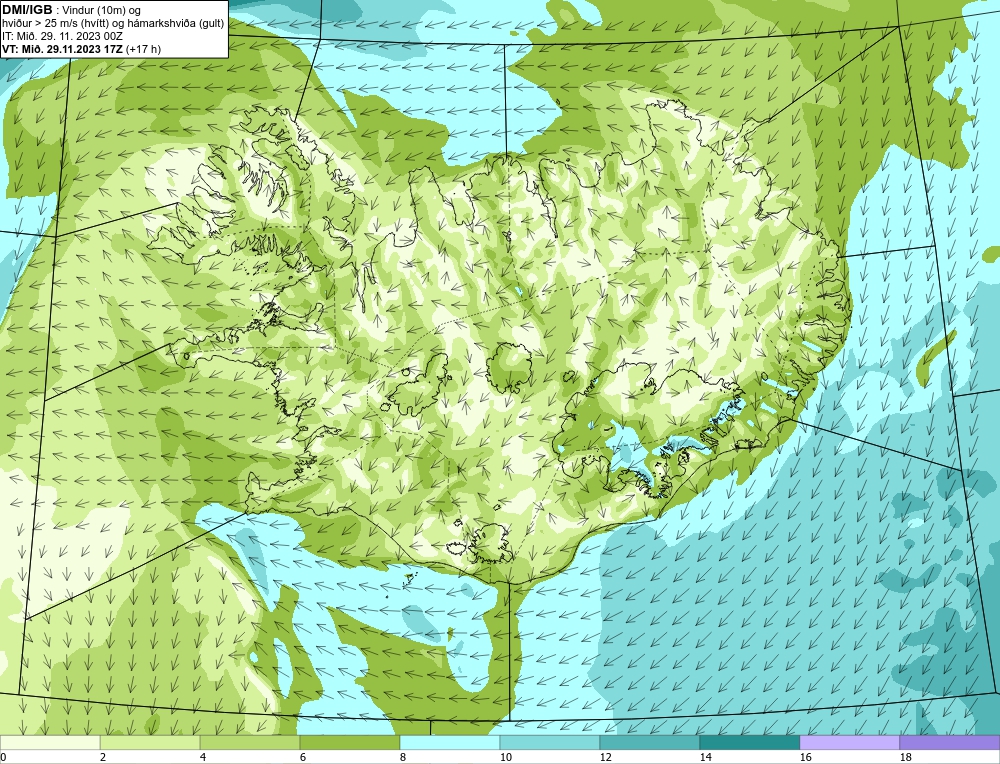
Task: Click the white 0–2 m/s legend swatch
Action: point(50,742)
